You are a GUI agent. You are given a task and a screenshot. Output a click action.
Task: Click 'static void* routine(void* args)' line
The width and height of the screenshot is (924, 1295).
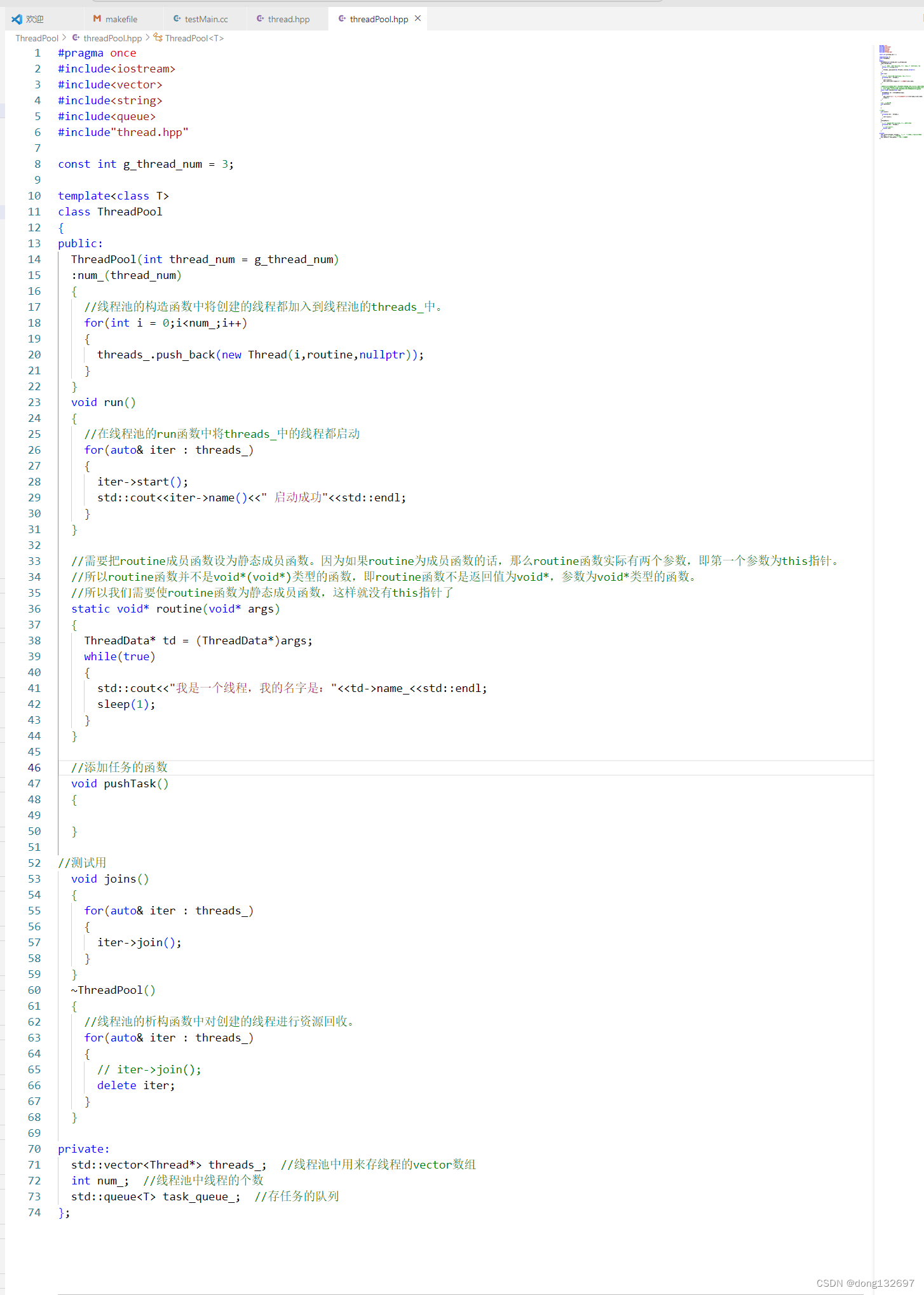(x=175, y=609)
